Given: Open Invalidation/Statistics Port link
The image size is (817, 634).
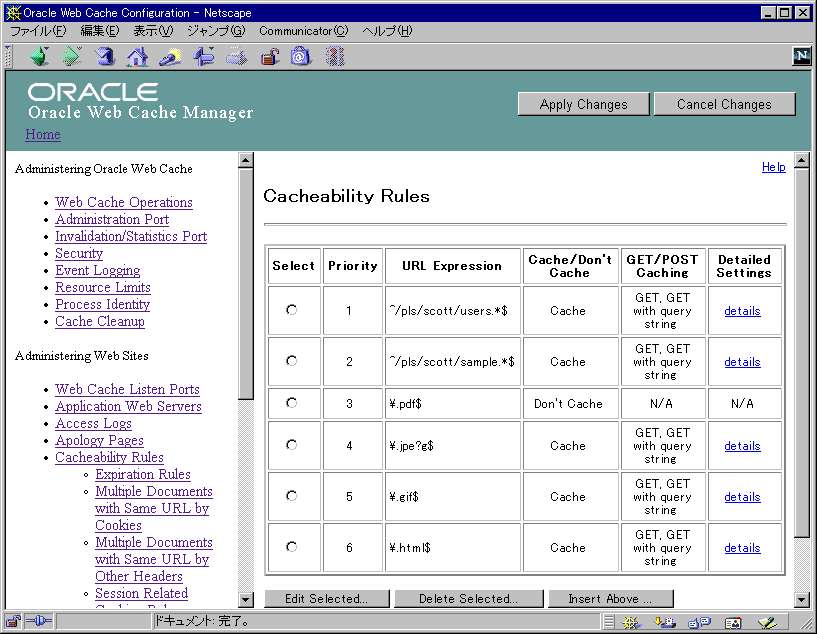Looking at the screenshot, I should pyautogui.click(x=131, y=237).
